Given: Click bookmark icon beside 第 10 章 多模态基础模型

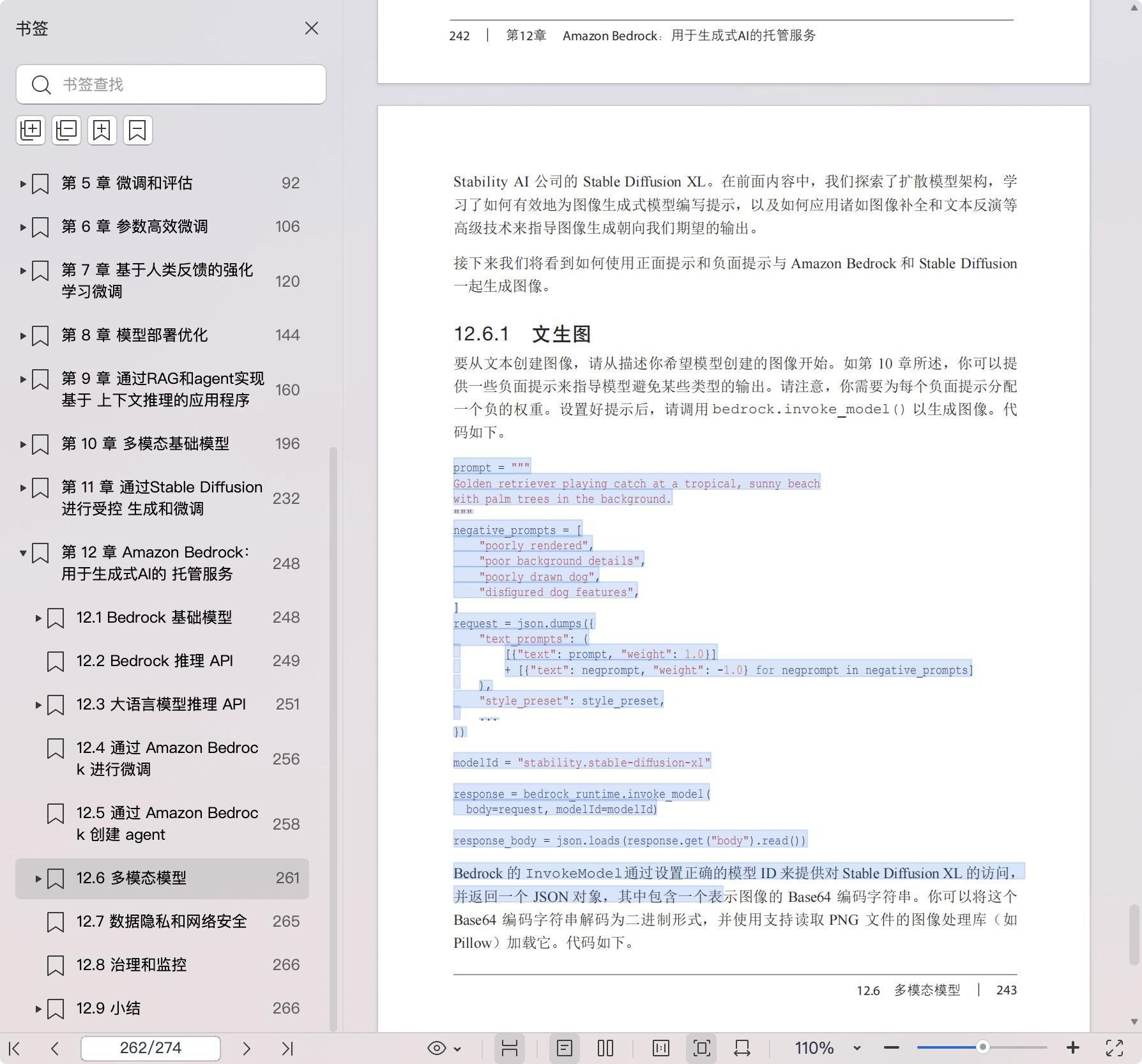Looking at the screenshot, I should [x=40, y=445].
